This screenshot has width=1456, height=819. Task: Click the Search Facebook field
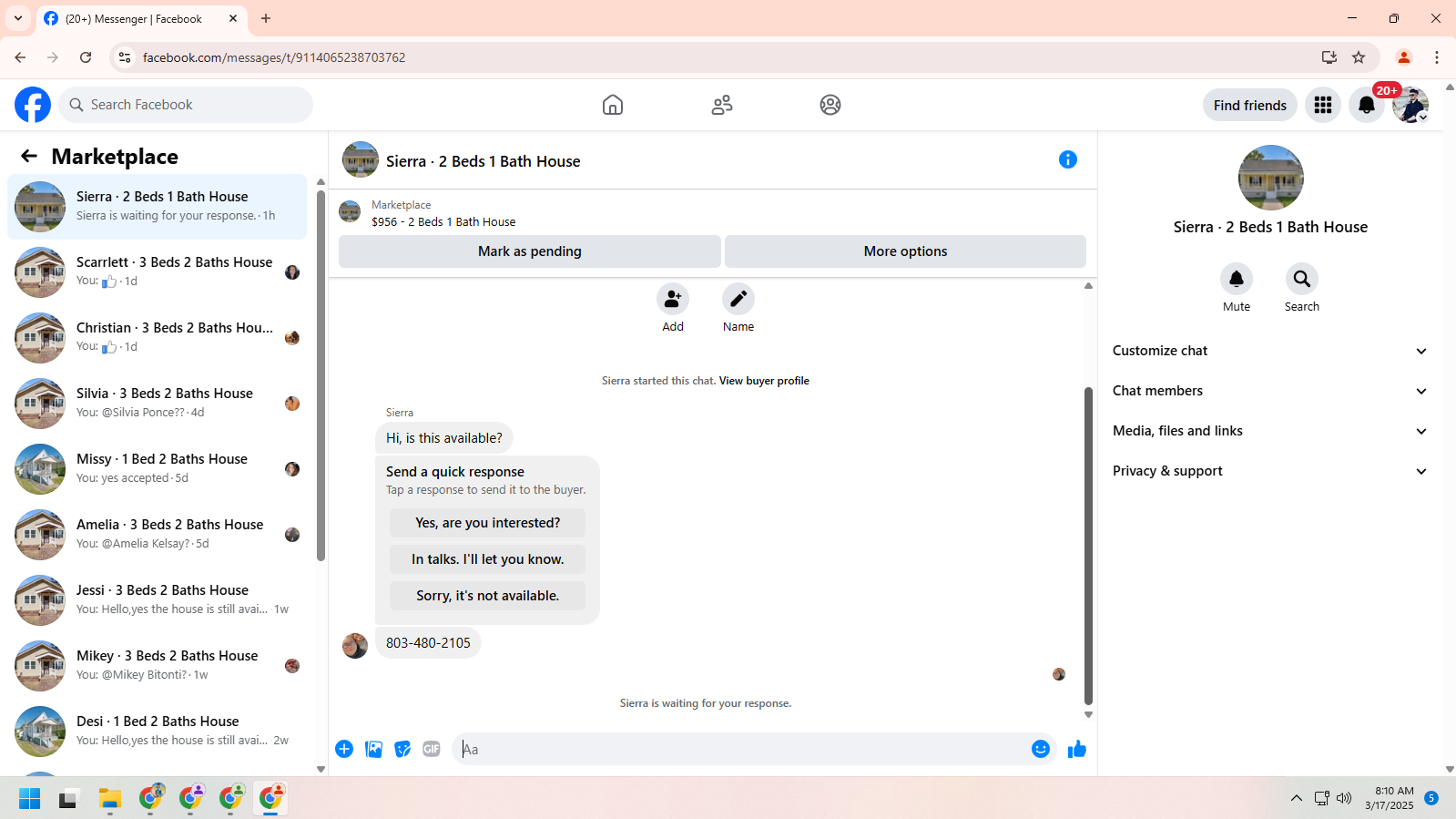coord(186,105)
